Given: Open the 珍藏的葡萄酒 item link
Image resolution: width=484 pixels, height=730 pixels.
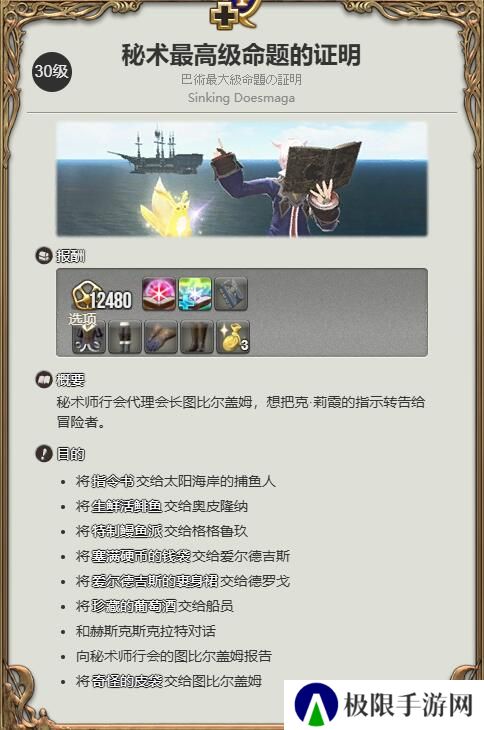Looking at the screenshot, I should click(134, 606).
